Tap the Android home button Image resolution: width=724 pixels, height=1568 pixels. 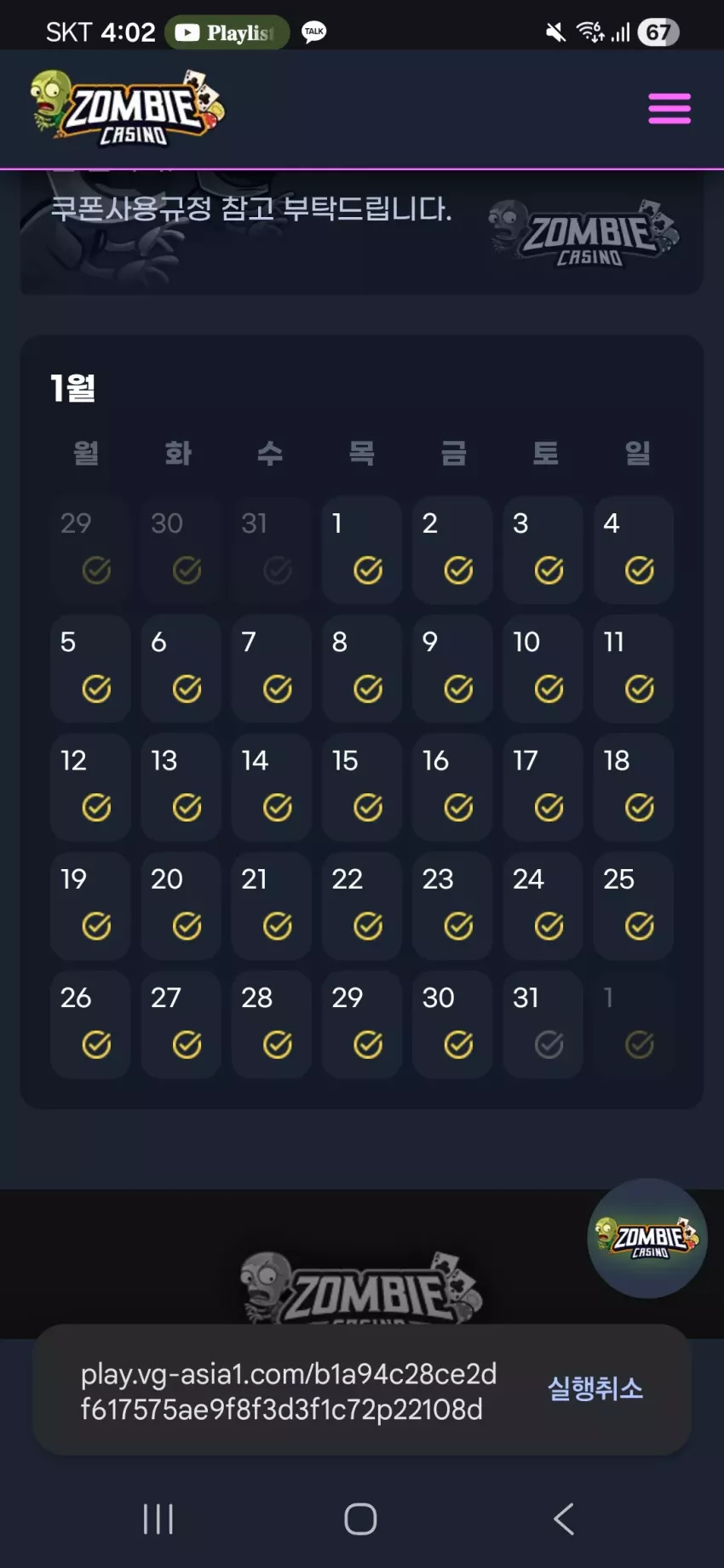pyautogui.click(x=360, y=1519)
